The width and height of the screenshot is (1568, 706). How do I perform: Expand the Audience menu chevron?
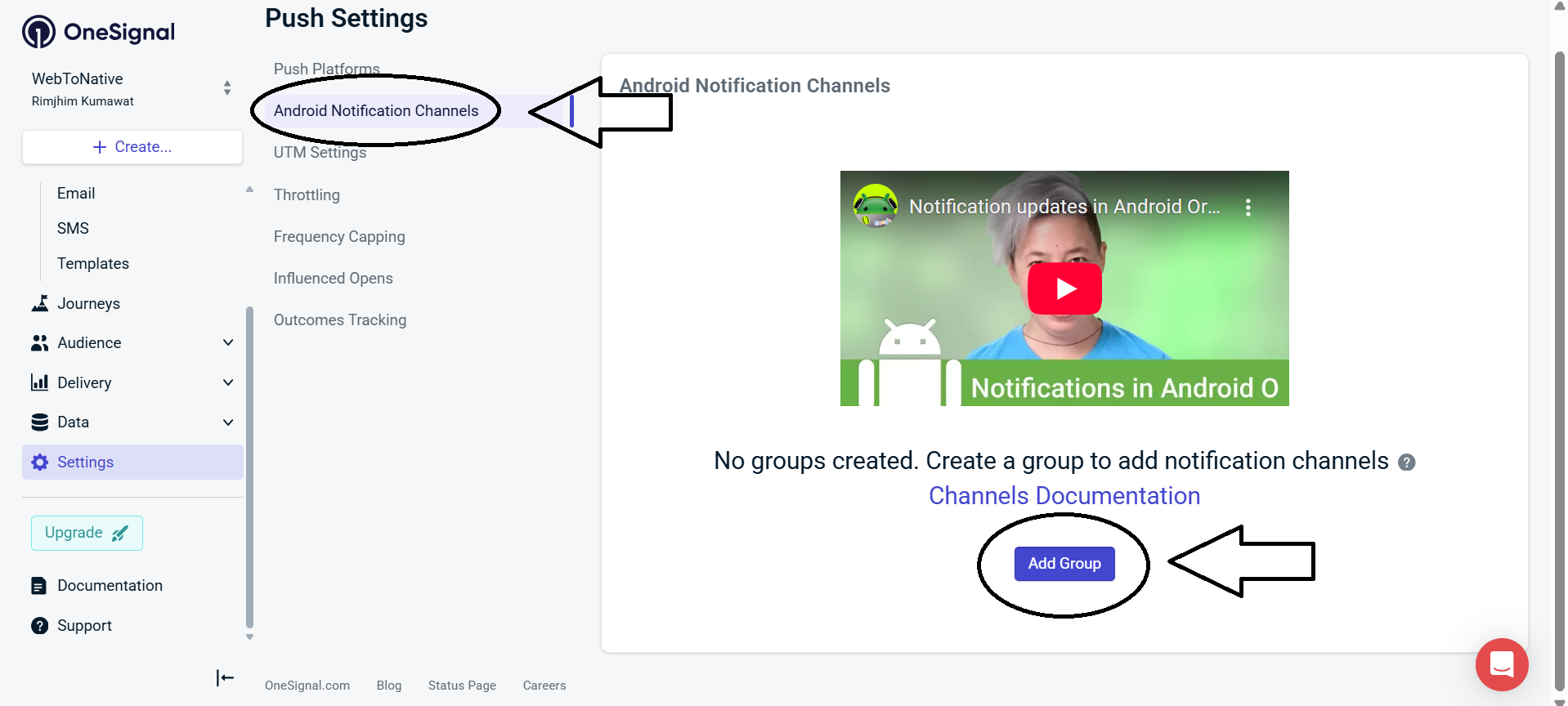pyautogui.click(x=228, y=343)
